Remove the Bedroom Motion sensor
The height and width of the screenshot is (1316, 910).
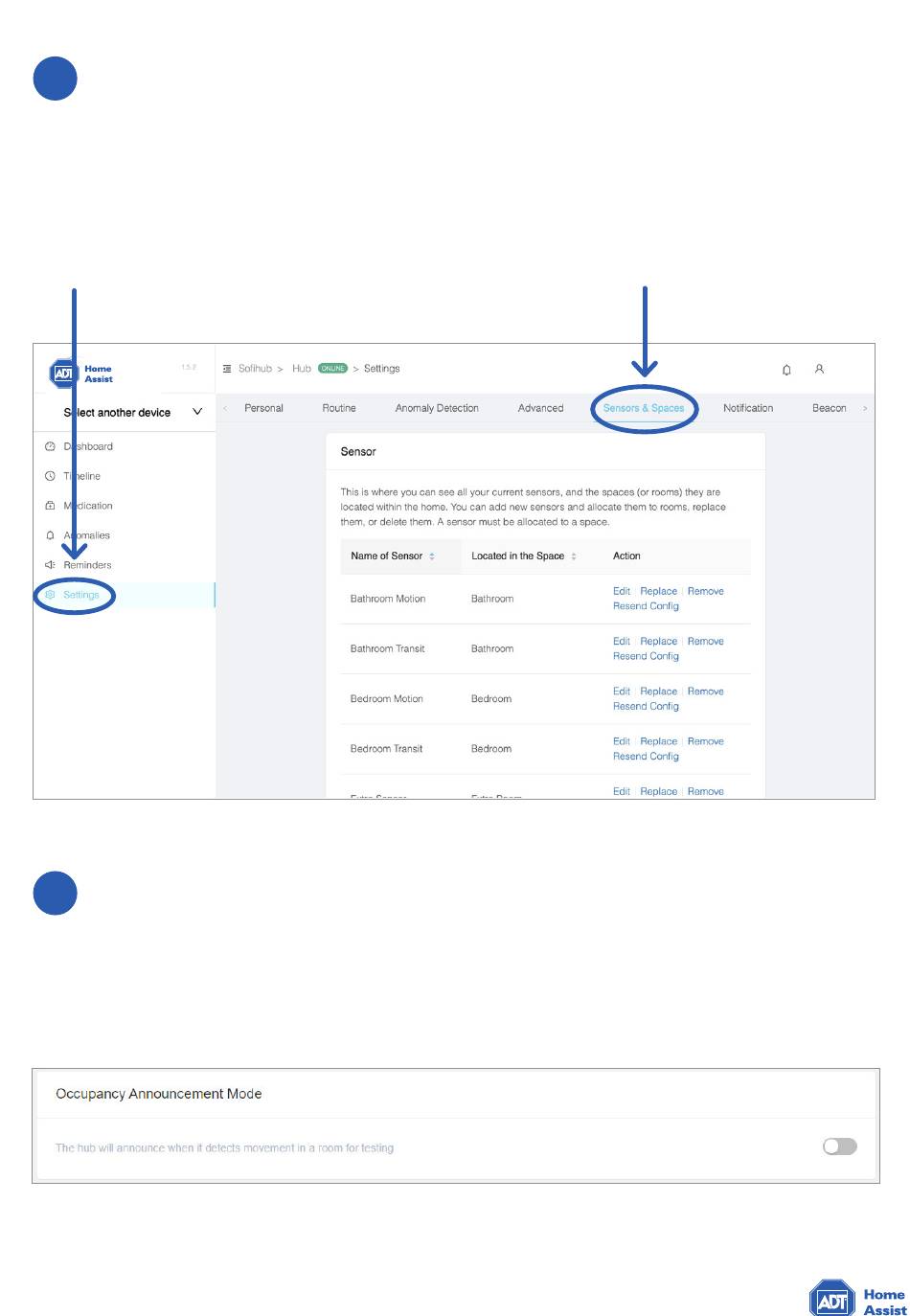(706, 691)
